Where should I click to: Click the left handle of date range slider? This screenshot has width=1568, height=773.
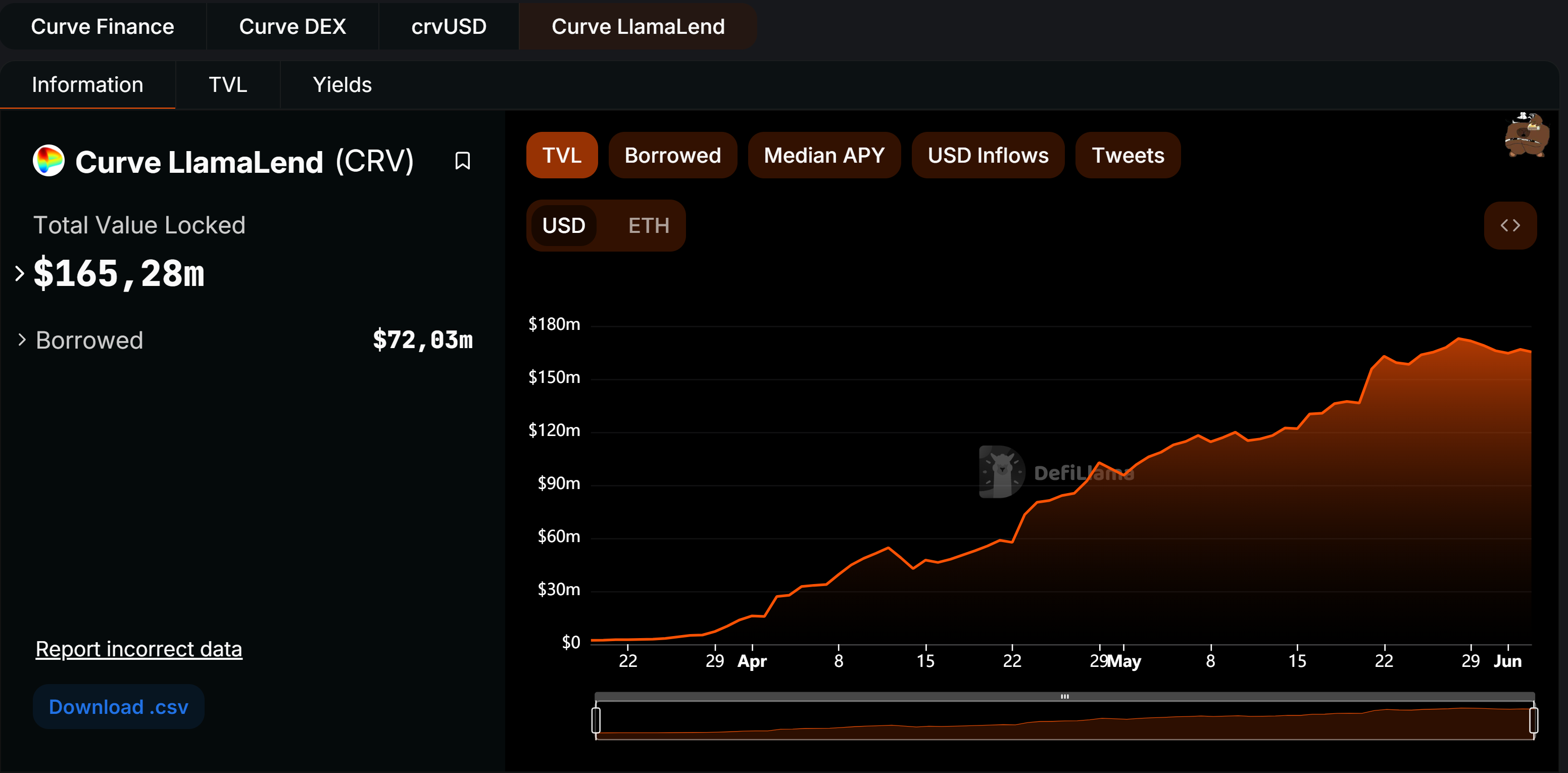[x=596, y=720]
